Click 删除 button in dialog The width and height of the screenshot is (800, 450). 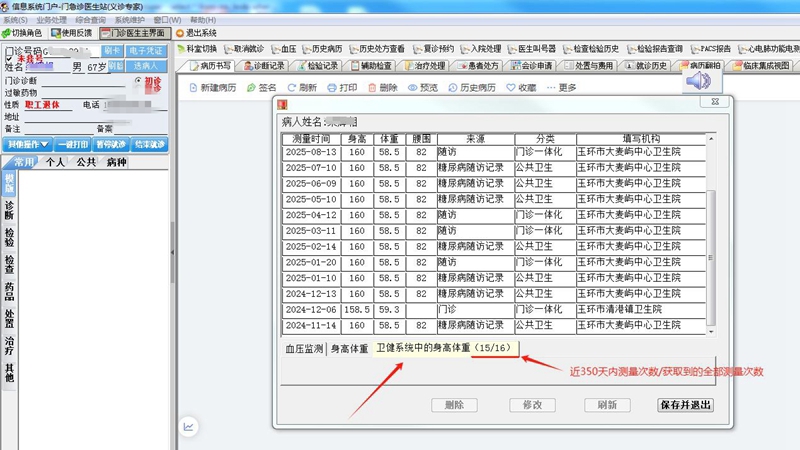[454, 405]
